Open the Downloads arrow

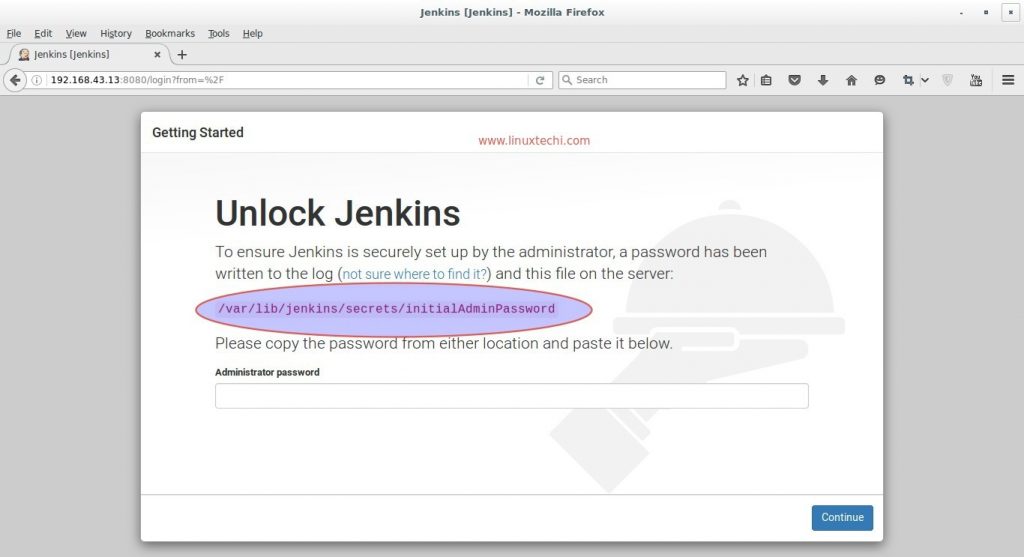tap(823, 80)
